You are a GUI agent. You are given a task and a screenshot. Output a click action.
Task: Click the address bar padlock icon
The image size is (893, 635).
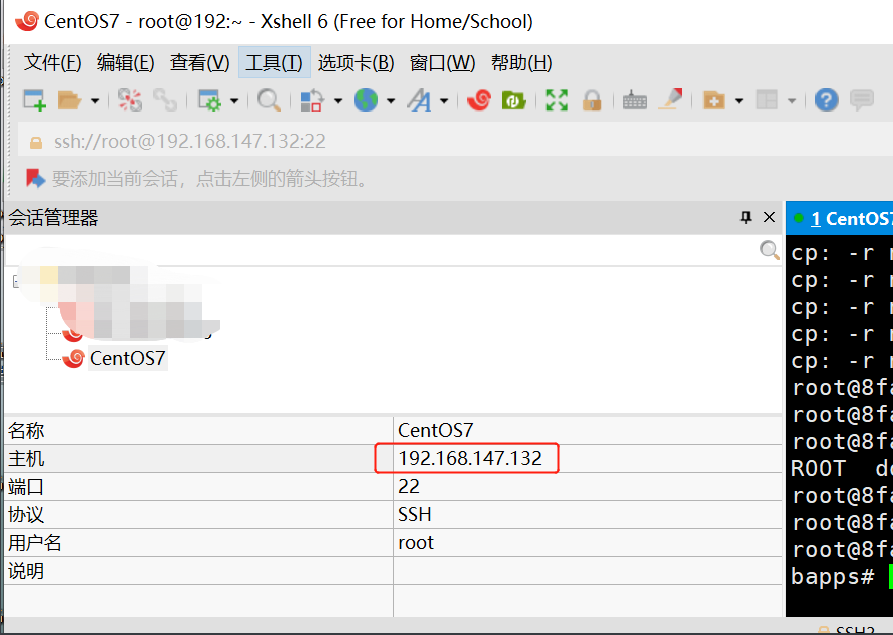(x=36, y=142)
